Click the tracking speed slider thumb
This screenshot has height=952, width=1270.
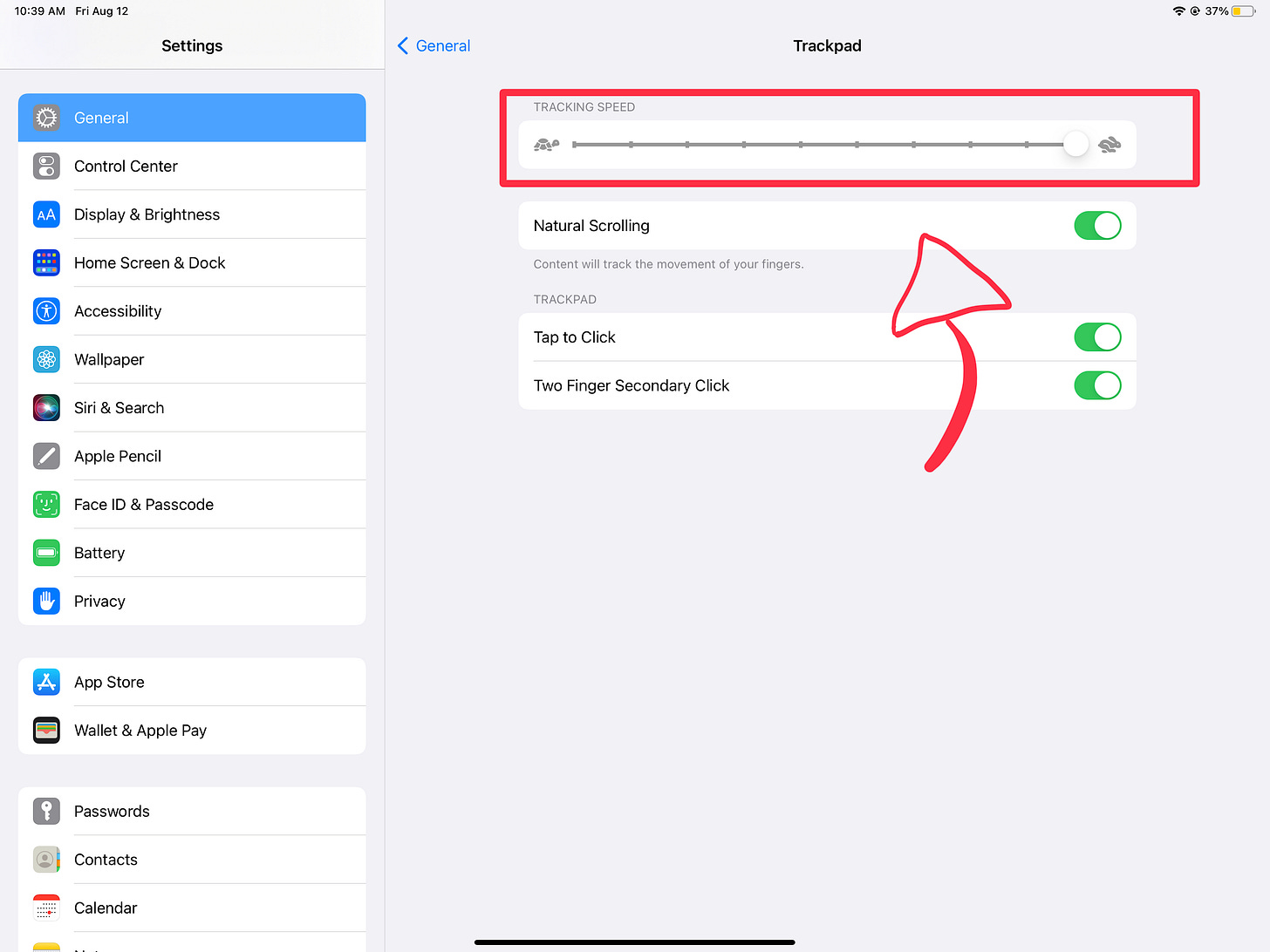tap(1076, 145)
